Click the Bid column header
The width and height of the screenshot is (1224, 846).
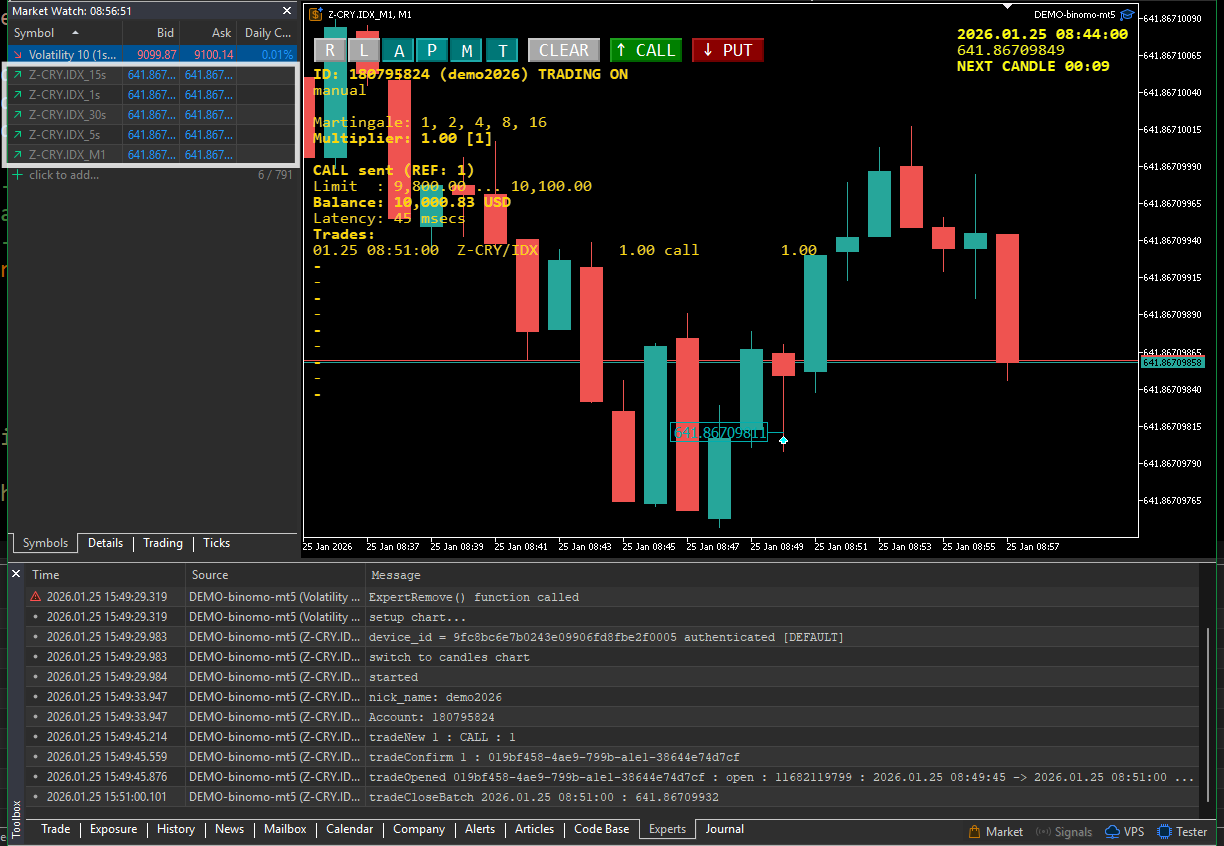click(x=150, y=33)
